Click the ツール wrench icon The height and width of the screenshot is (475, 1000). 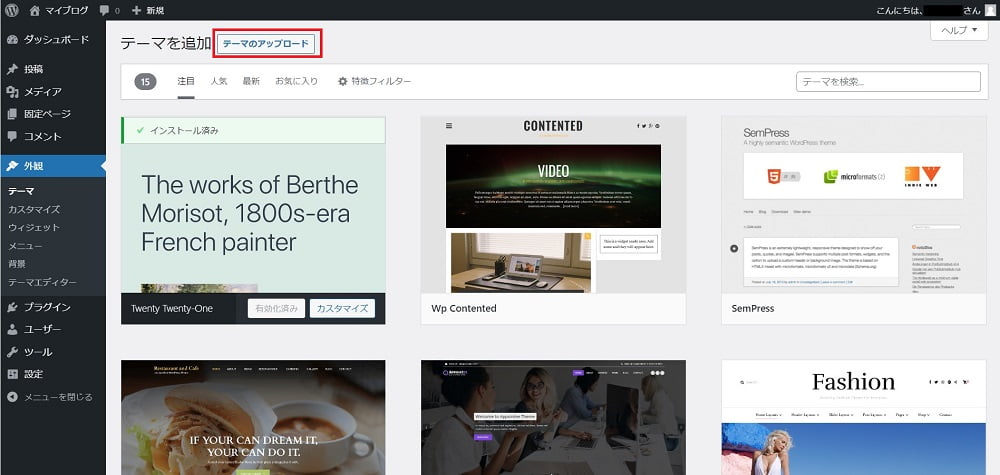(x=12, y=352)
